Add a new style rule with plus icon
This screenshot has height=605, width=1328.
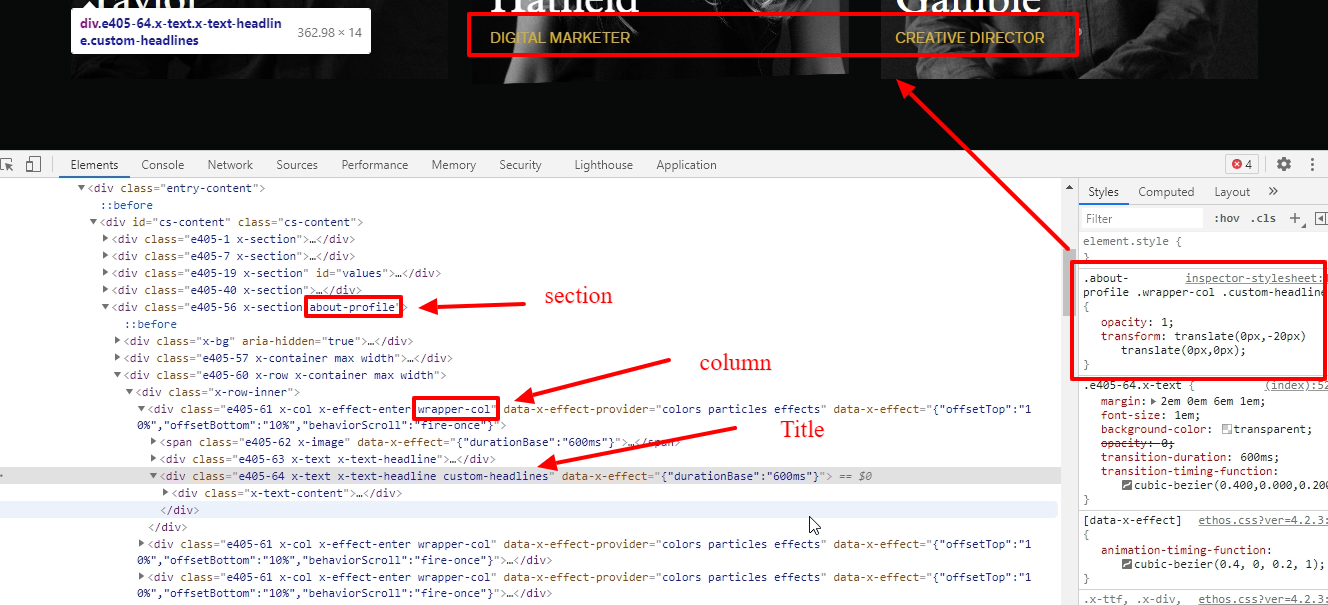pos(1295,218)
